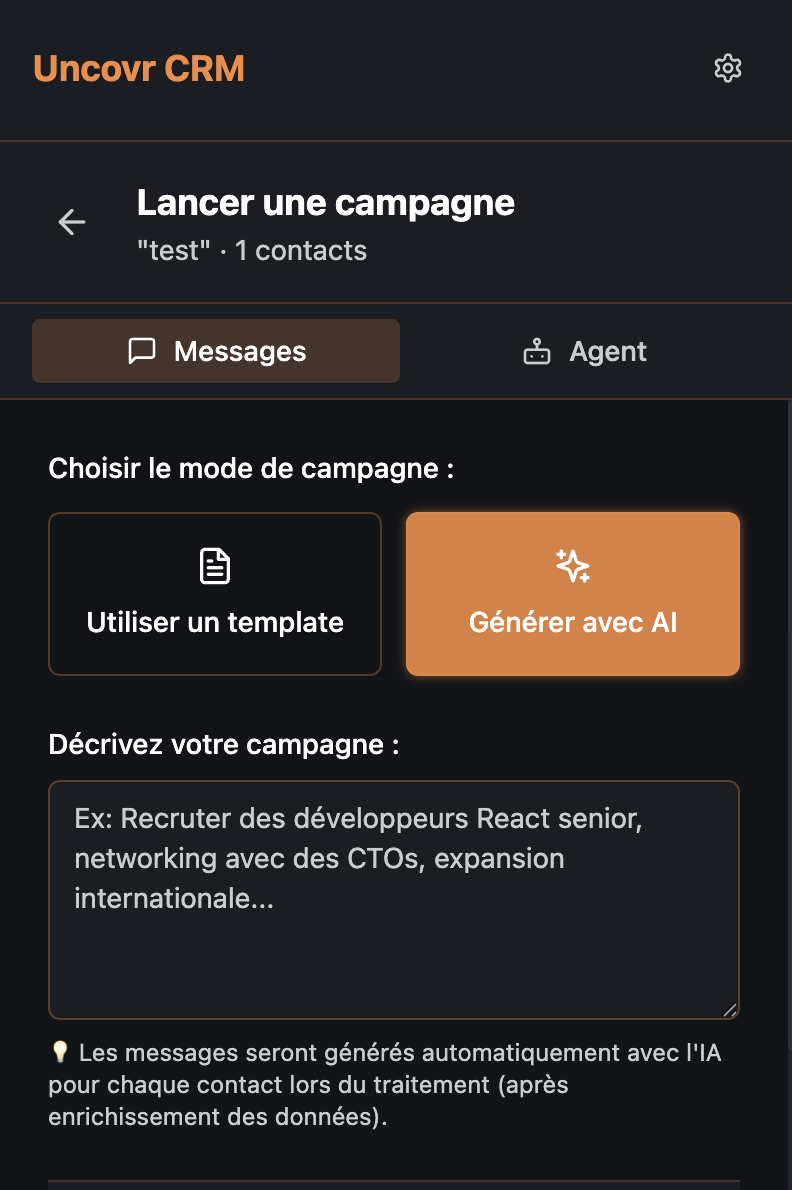This screenshot has width=792, height=1190.
Task: Click the document icon above template label
Action: pyautogui.click(x=215, y=566)
